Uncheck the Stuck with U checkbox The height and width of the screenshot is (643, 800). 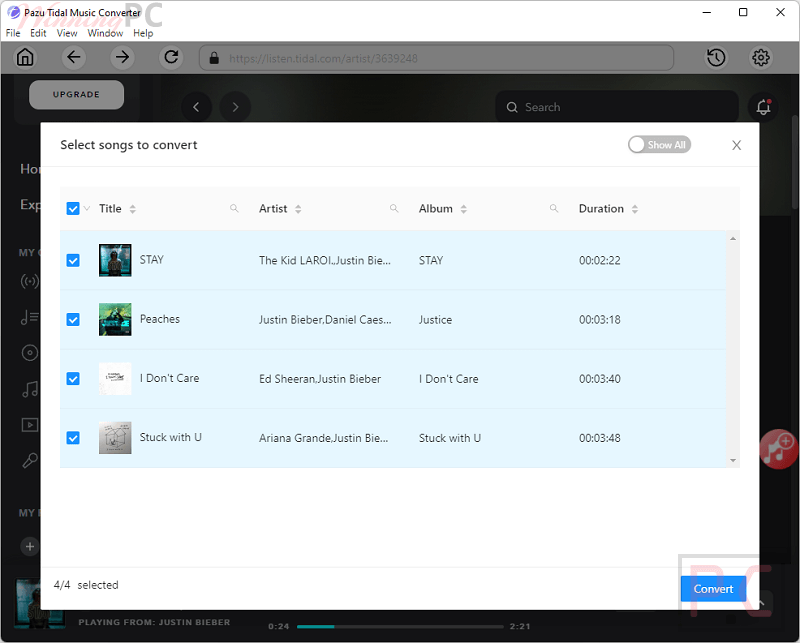[73, 438]
